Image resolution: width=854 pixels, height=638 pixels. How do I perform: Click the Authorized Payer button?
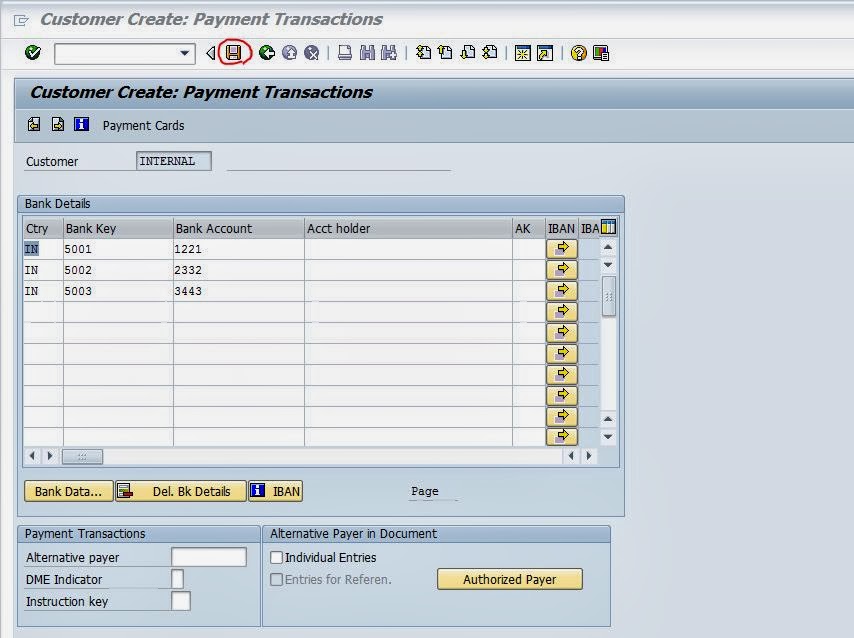coord(509,579)
